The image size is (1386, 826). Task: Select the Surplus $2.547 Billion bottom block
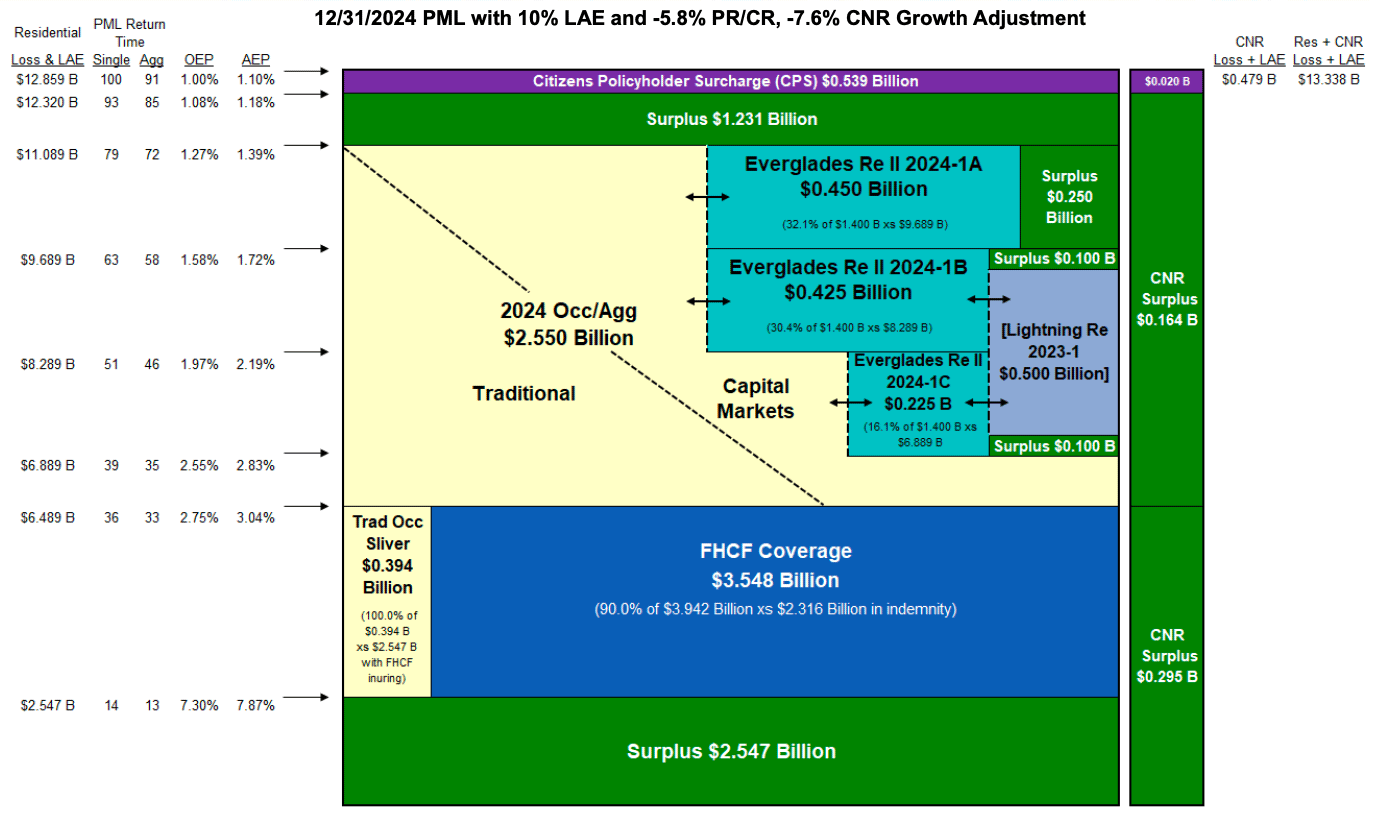click(730, 751)
